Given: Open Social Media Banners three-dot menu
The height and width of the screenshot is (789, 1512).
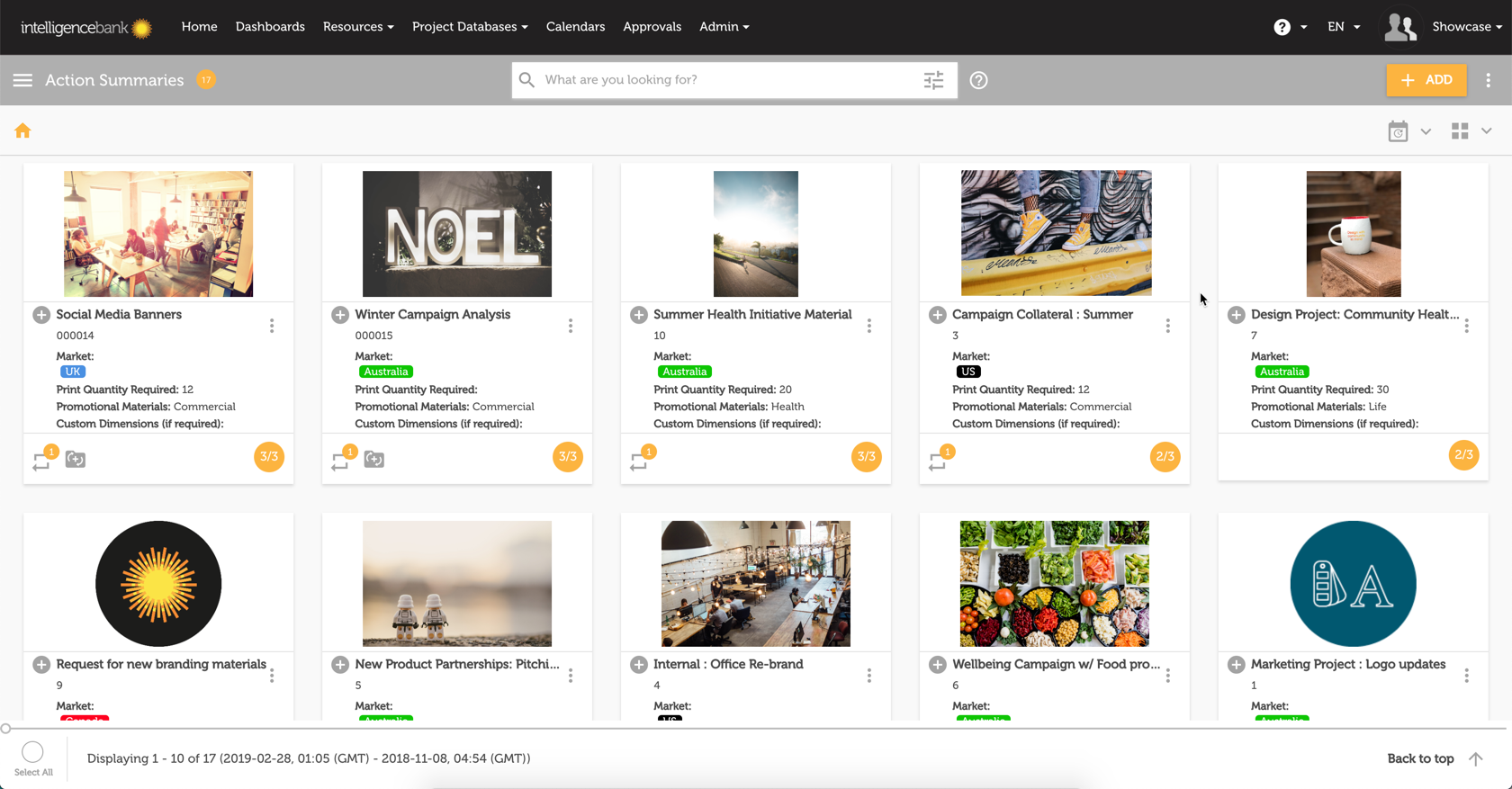Looking at the screenshot, I should coord(272,326).
